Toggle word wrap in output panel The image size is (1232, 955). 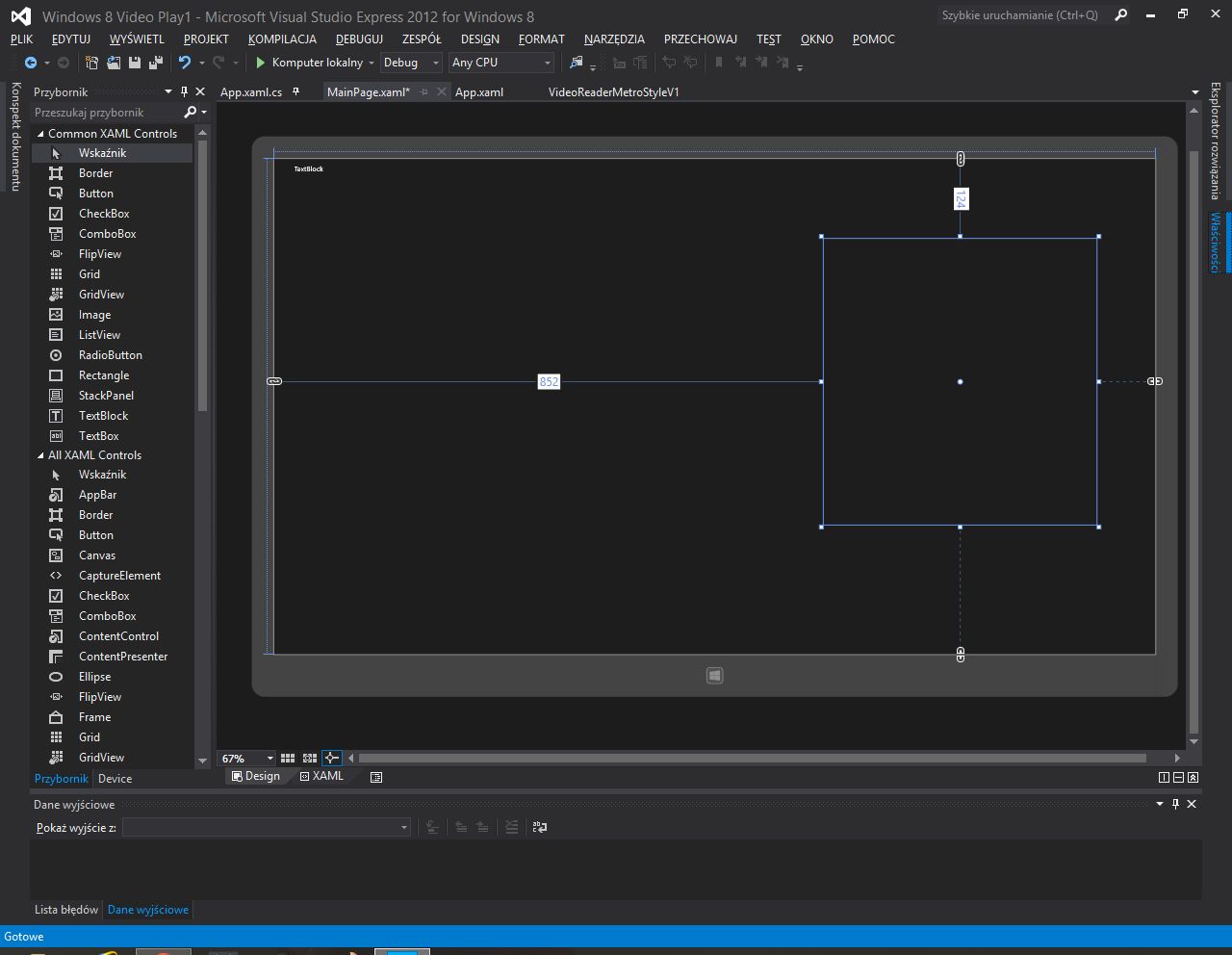pos(540,827)
